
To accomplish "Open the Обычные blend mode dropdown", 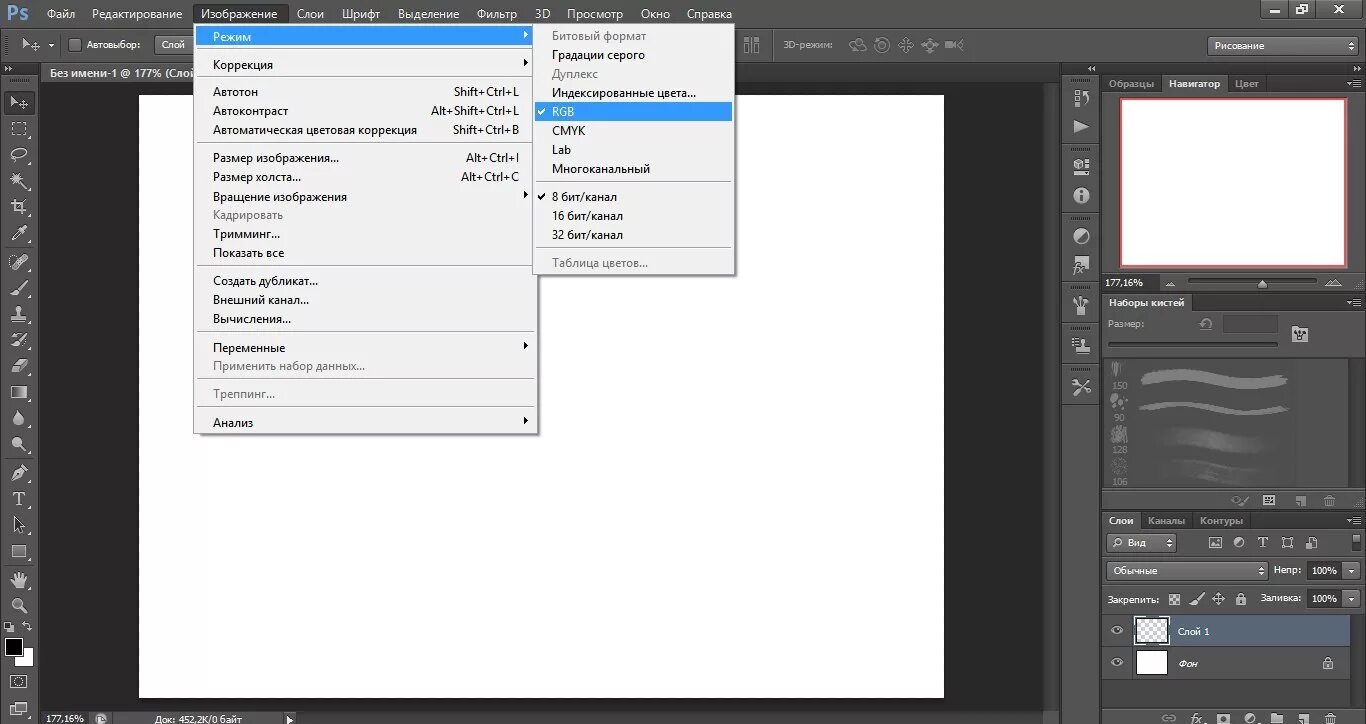I will [x=1187, y=570].
